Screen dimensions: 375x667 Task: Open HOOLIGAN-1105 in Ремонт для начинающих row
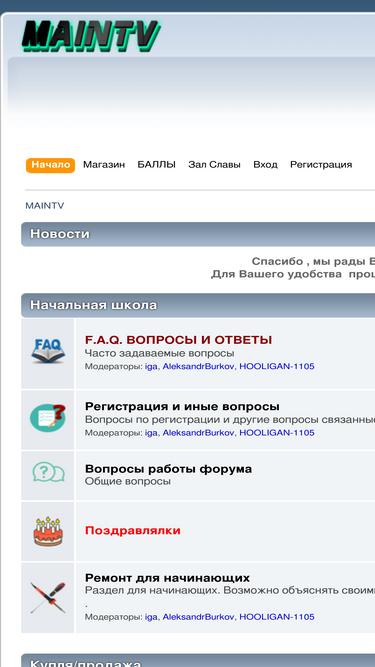click(277, 617)
